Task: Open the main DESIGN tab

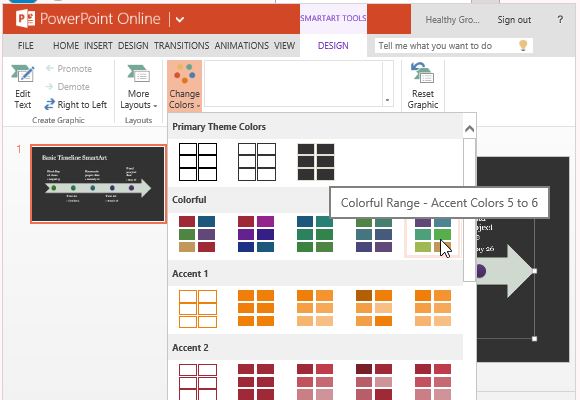Action: [x=133, y=46]
